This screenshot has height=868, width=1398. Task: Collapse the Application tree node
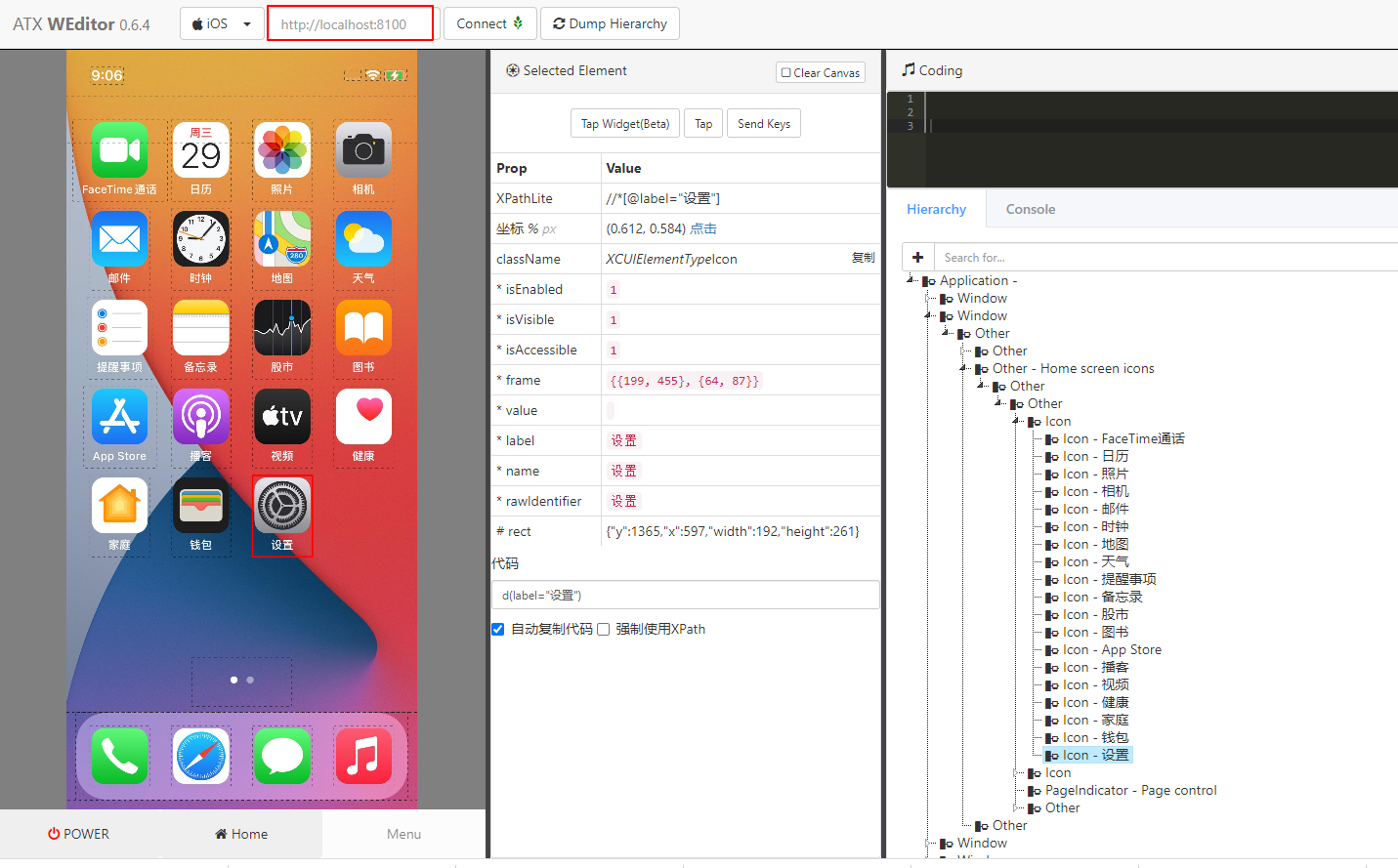tap(911, 280)
